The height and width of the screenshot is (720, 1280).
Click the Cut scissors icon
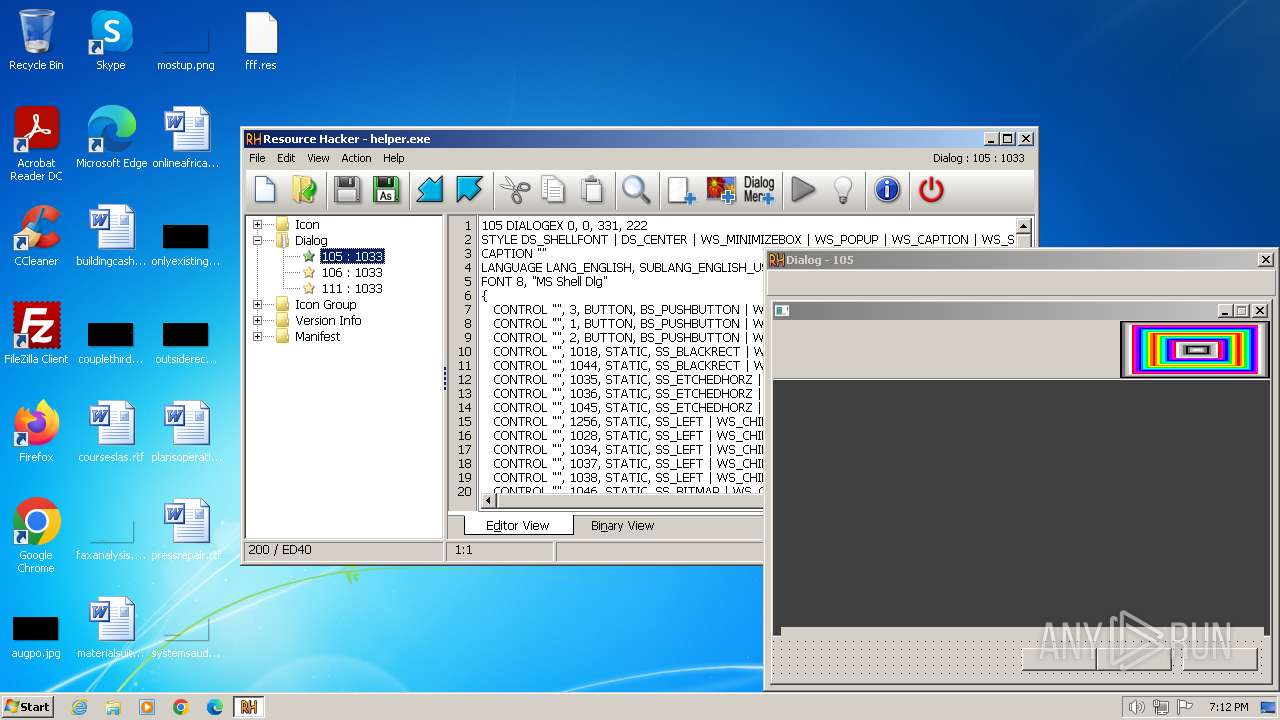point(514,189)
